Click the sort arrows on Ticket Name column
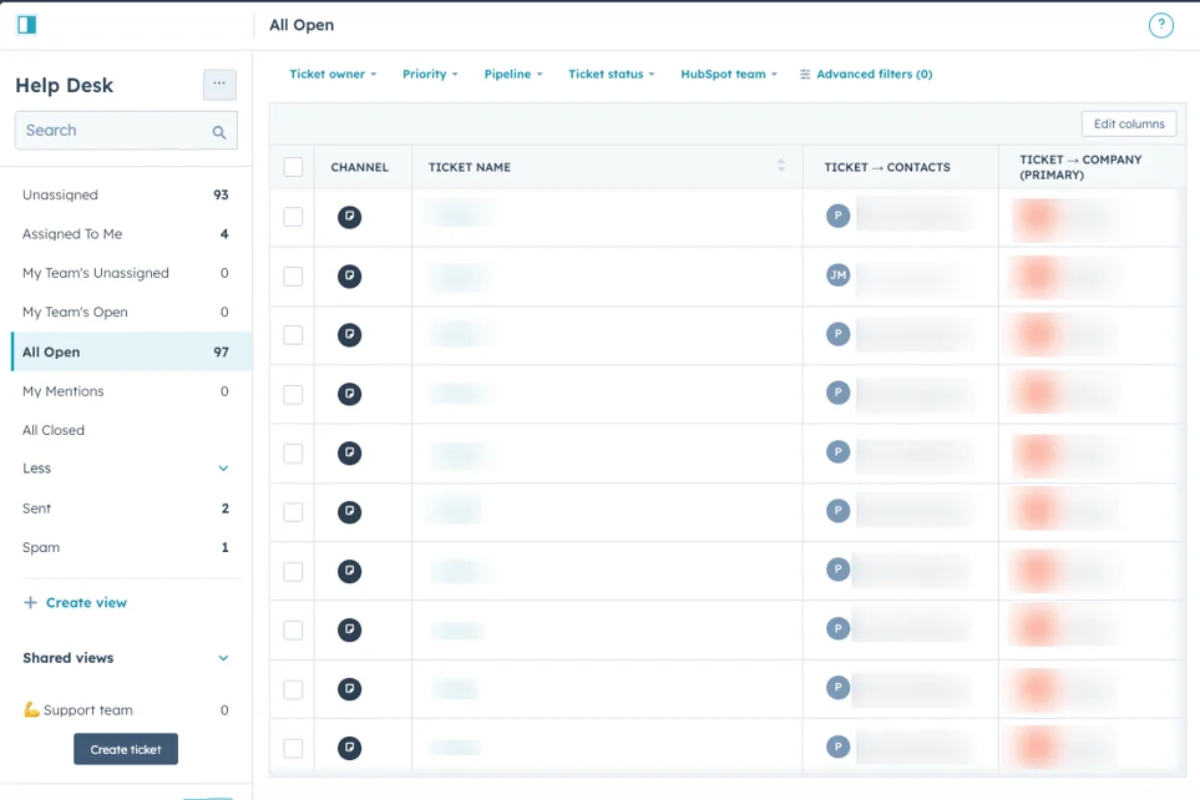This screenshot has width=1200, height=800. coord(780,167)
